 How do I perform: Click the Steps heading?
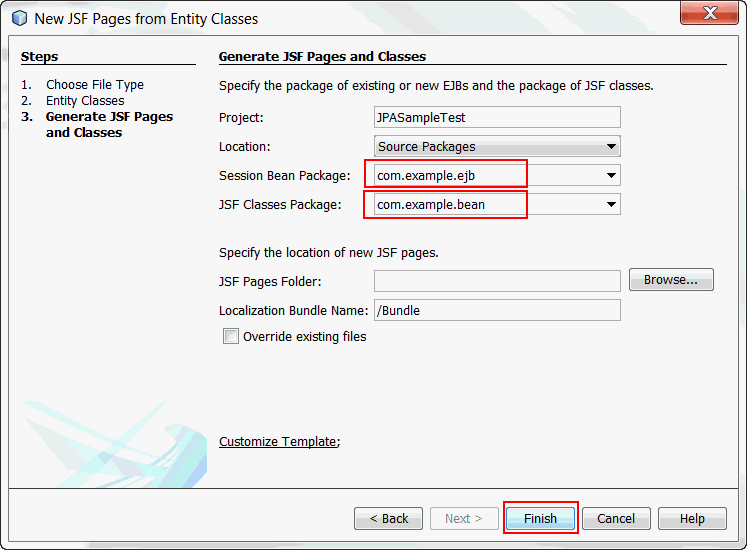pos(40,56)
